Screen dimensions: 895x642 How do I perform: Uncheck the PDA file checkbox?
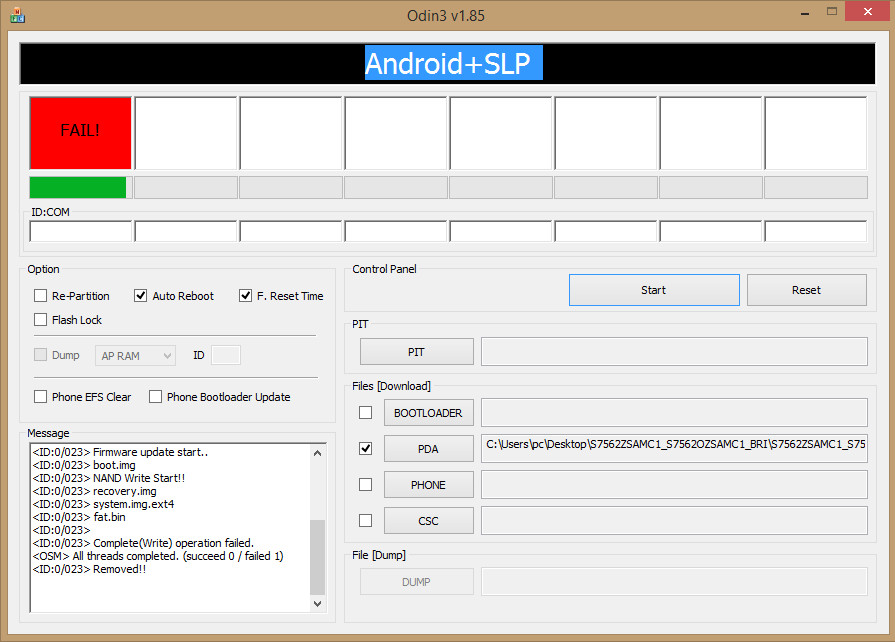[x=365, y=449]
